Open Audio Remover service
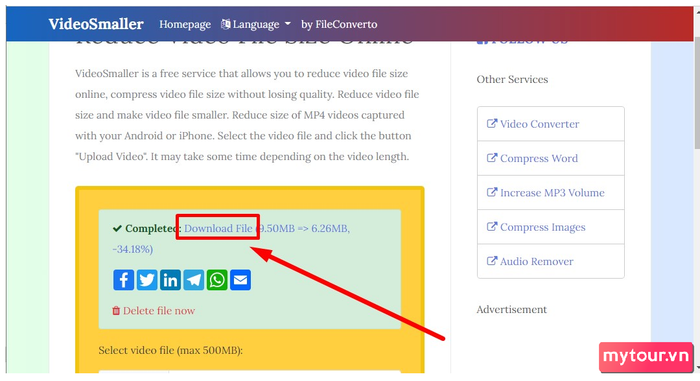This screenshot has width=700, height=381. tap(550, 261)
